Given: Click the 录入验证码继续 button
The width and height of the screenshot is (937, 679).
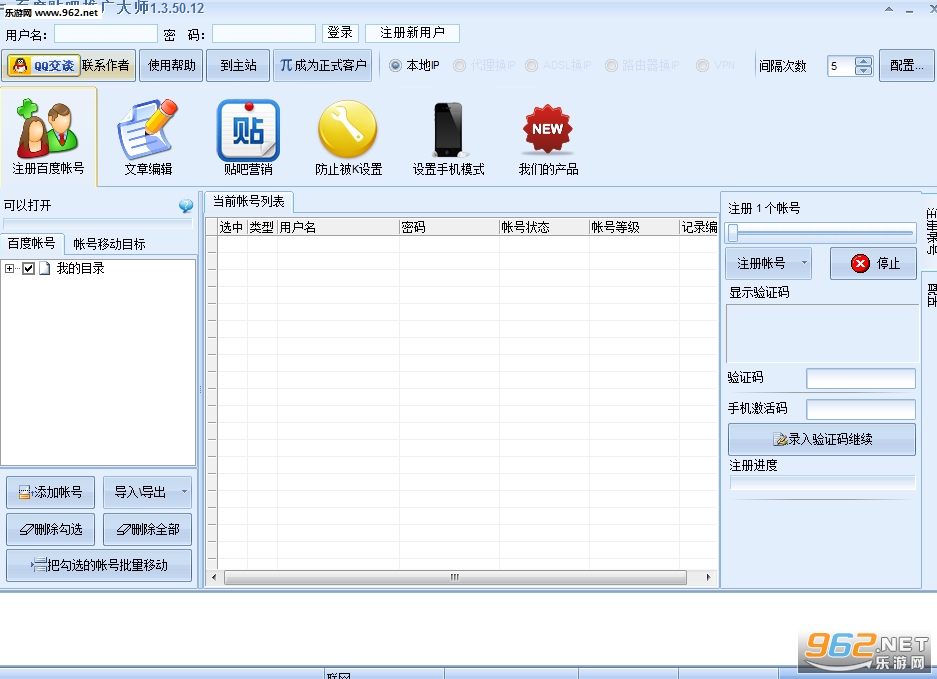Looking at the screenshot, I should click(822, 439).
